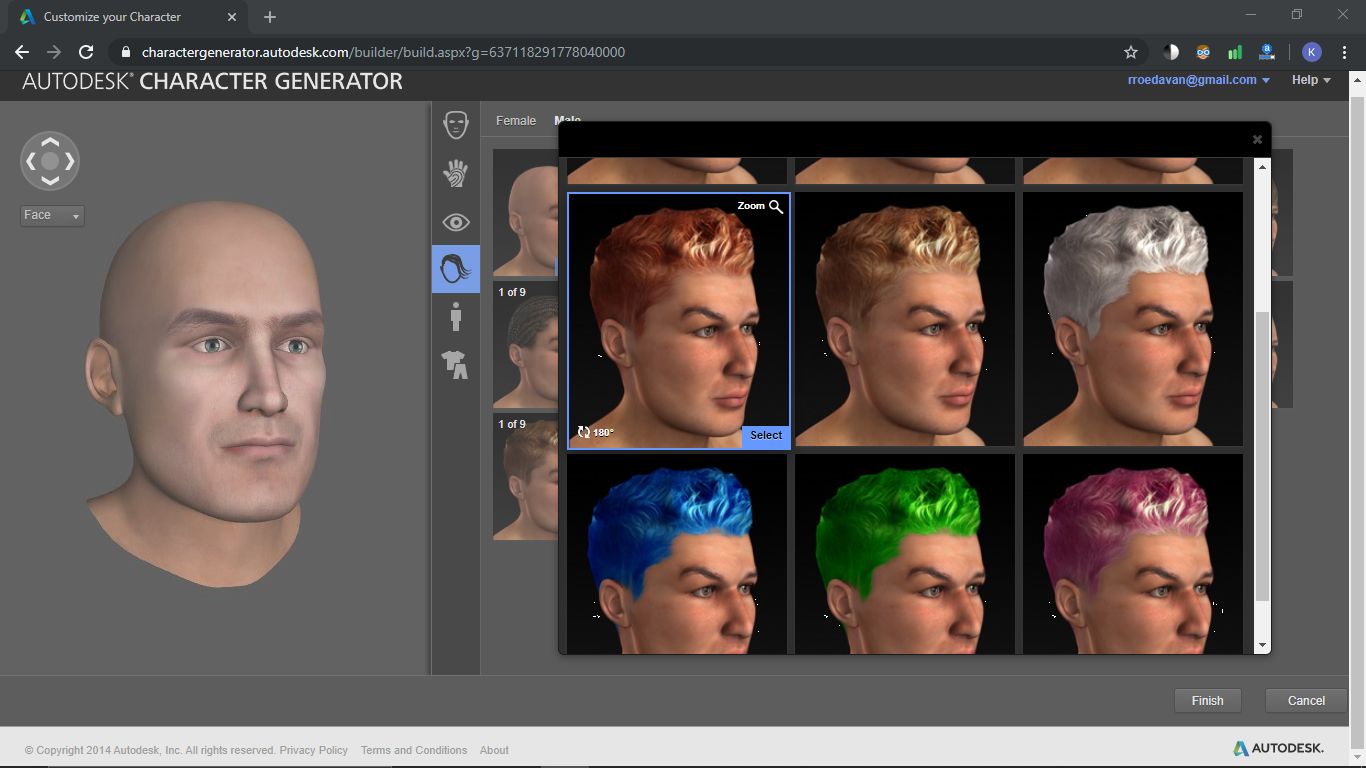The width and height of the screenshot is (1366, 768).
Task: Choose the white hair color thumbnail
Action: pos(1133,319)
